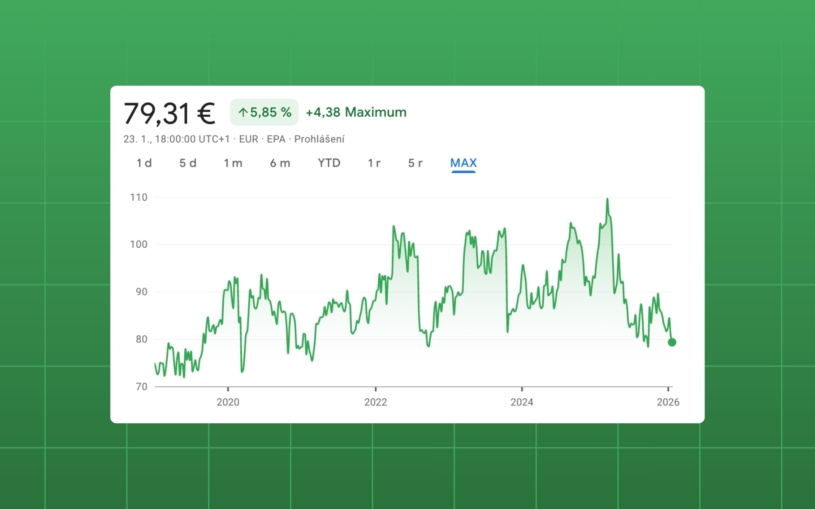Click the 79,31 € price value
815x509 pixels.
169,113
